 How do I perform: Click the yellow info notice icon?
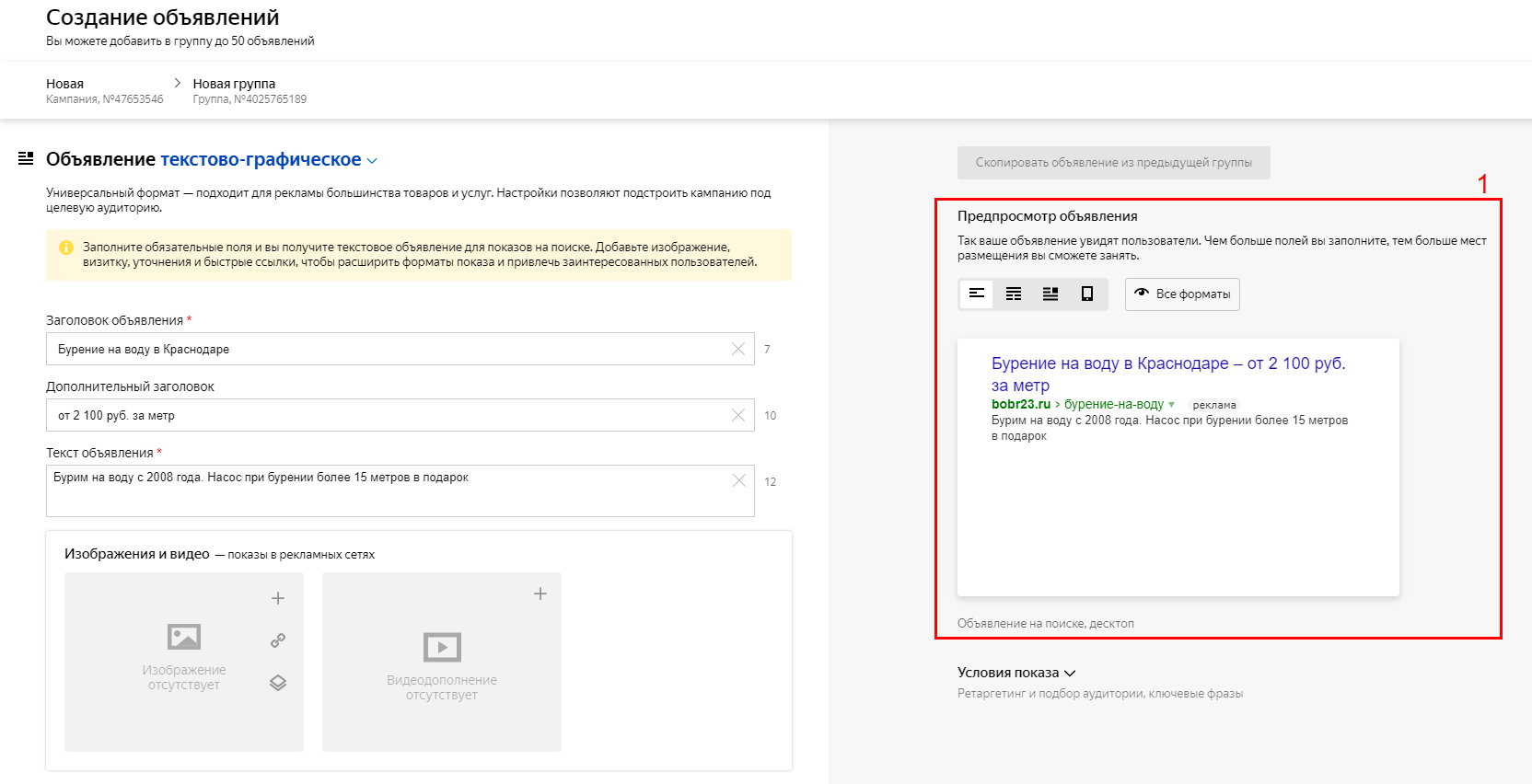[x=66, y=248]
